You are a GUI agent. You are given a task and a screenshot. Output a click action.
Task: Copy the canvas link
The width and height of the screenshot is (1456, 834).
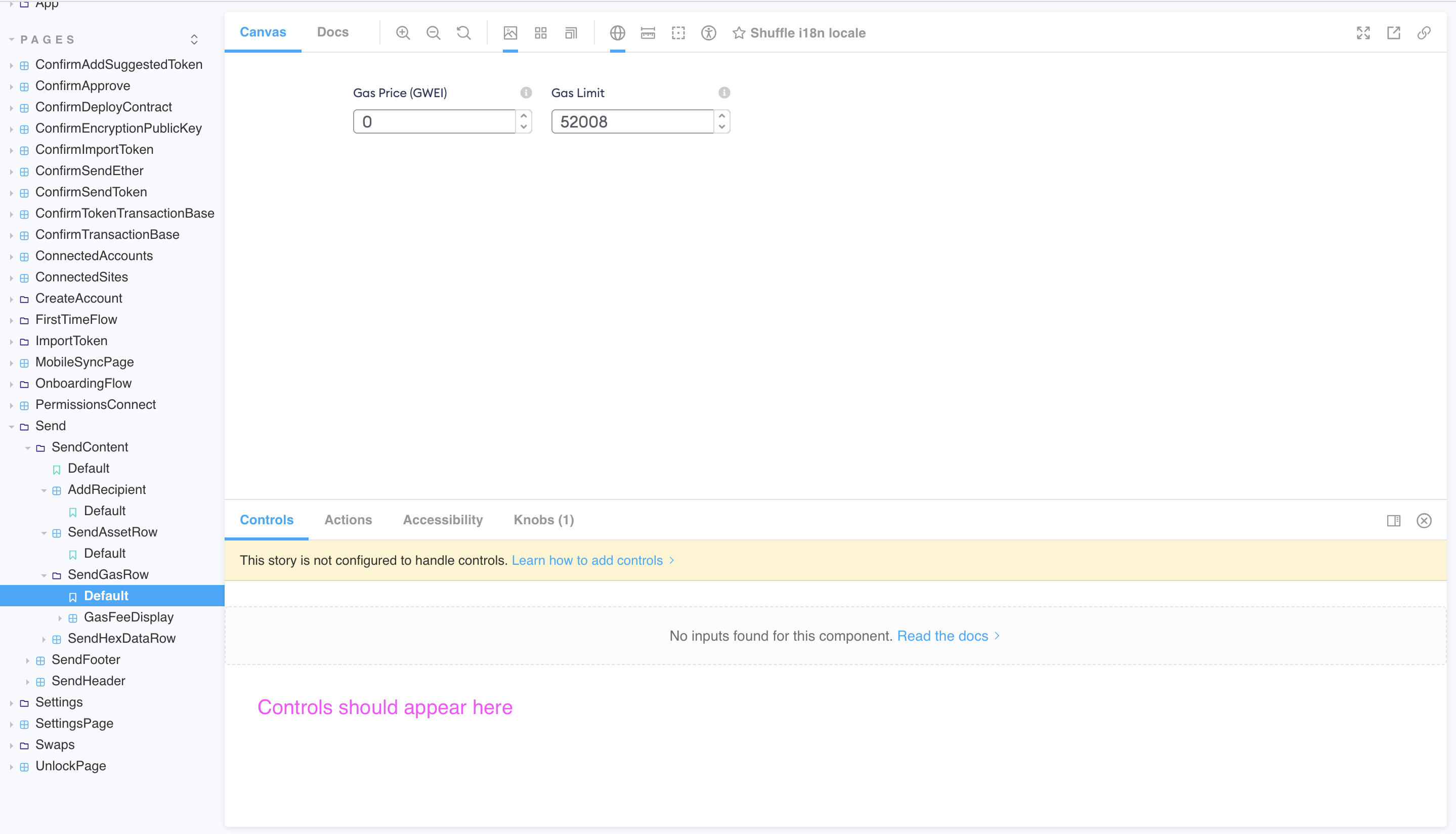[x=1425, y=33]
